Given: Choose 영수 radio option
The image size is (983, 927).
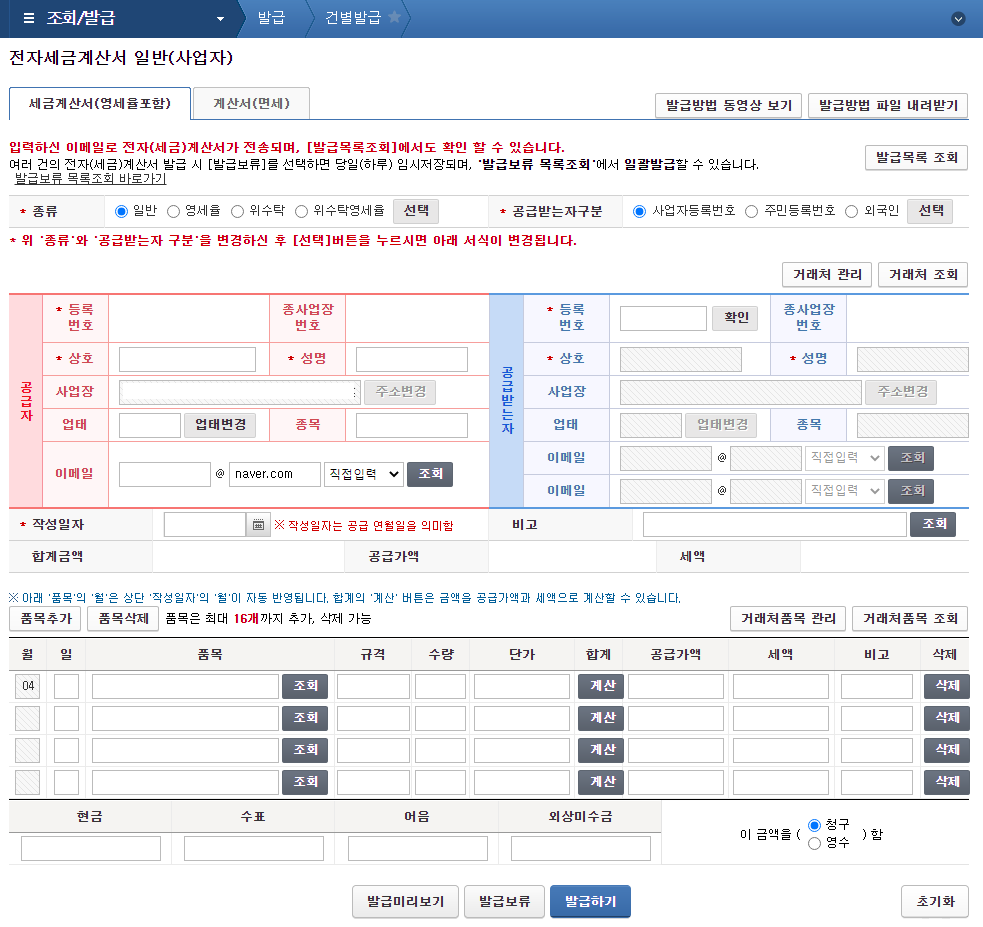Looking at the screenshot, I should [814, 844].
